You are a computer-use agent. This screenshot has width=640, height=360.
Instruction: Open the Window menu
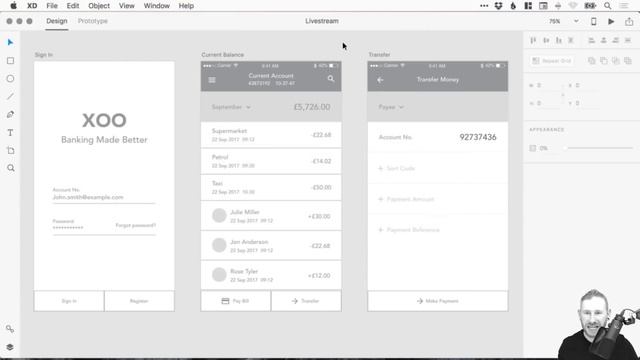pyautogui.click(x=157, y=6)
